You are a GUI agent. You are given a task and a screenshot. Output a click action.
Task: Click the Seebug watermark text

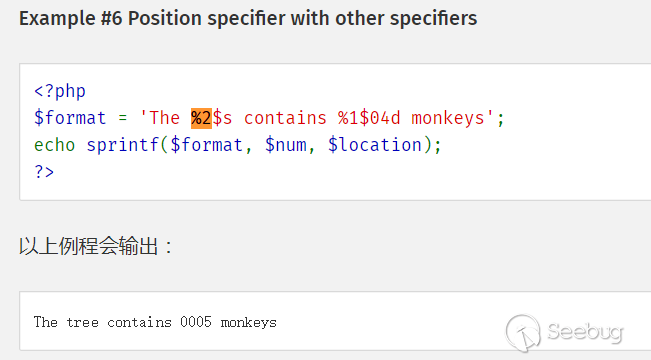point(585,332)
